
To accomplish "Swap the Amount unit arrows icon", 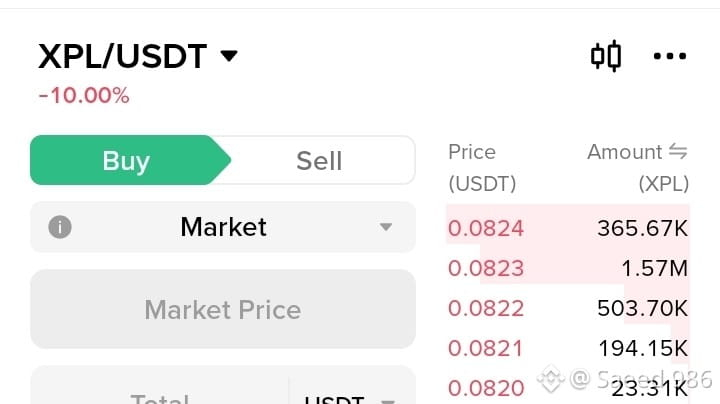I will click(x=678, y=152).
